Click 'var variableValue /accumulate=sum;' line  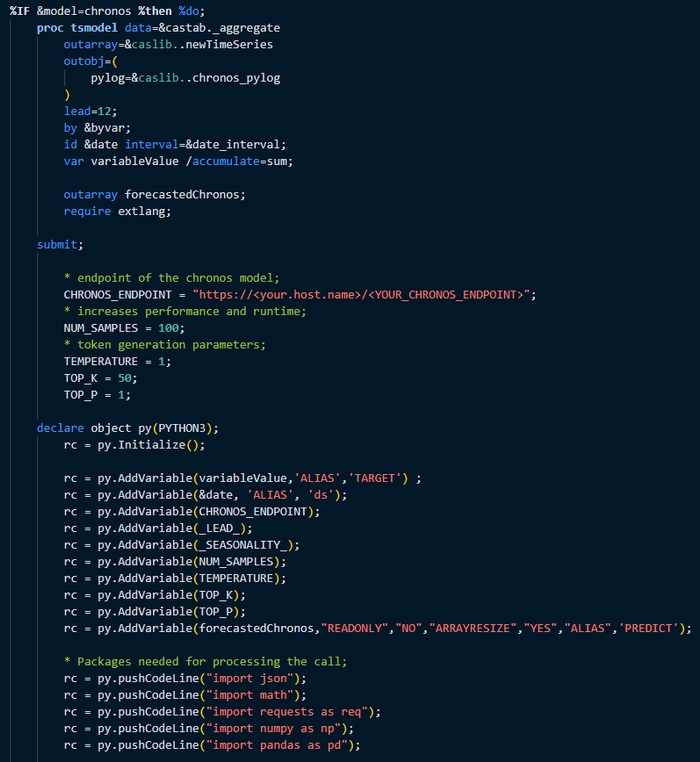click(x=178, y=161)
